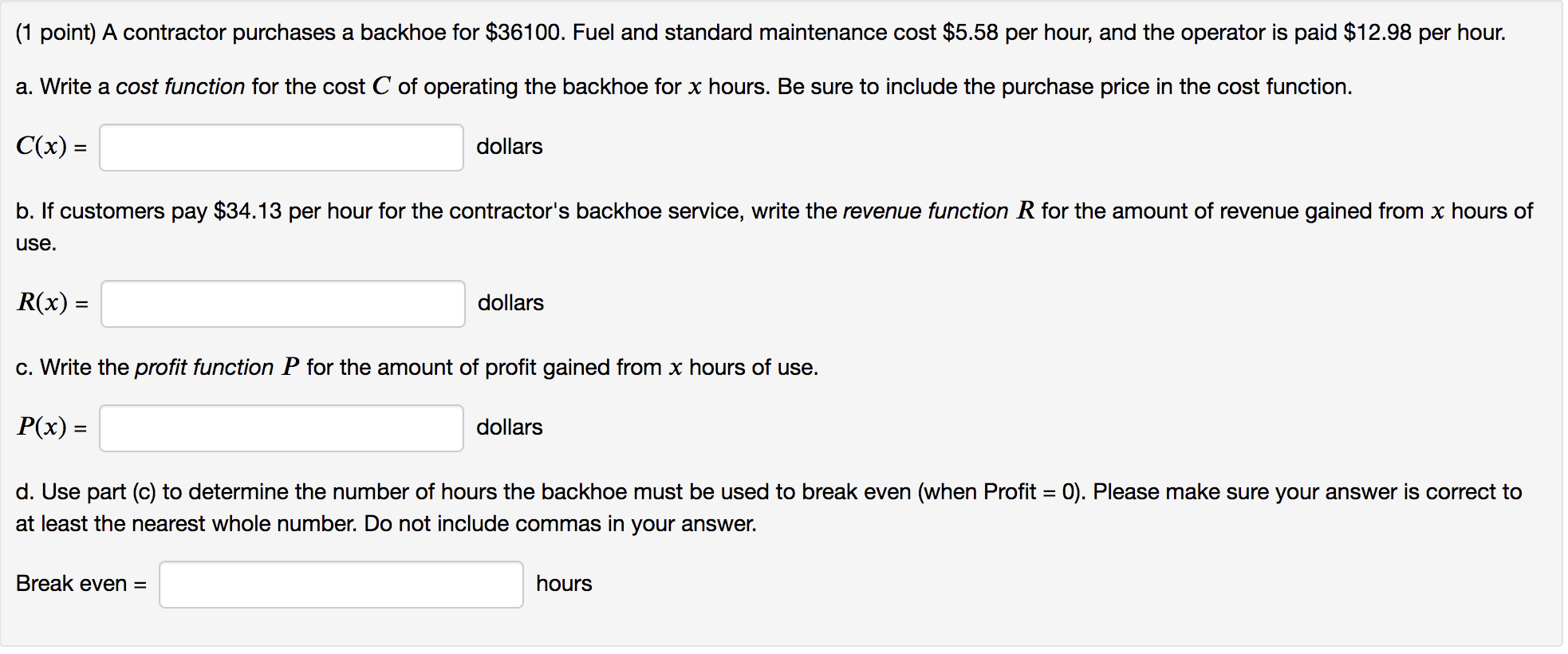The height and width of the screenshot is (654, 1568).
Task: Click the Break even answer input field
Action: click(341, 585)
